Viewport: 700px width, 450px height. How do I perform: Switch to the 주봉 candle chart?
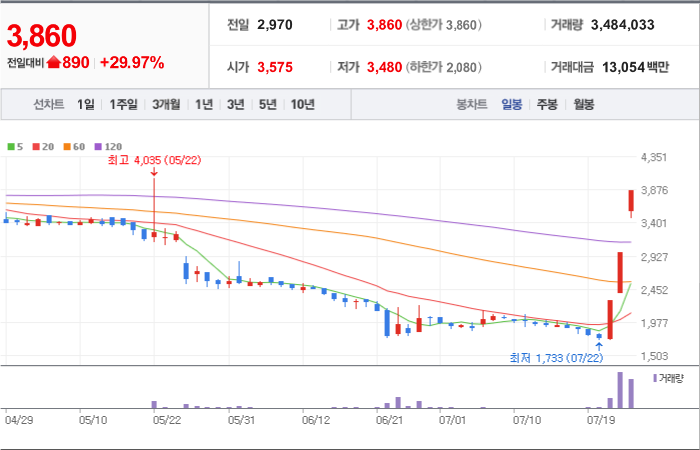(547, 105)
